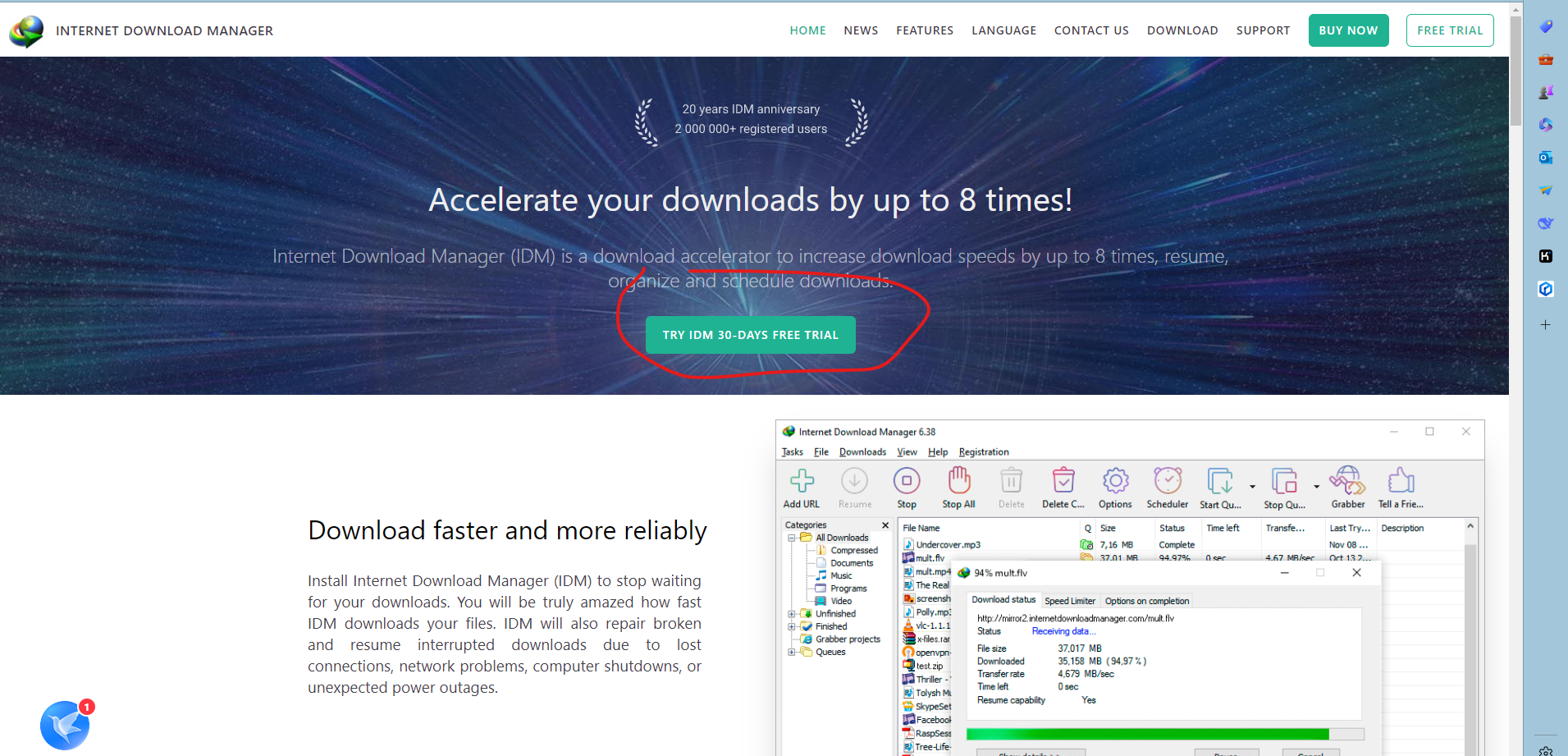Viewport: 1568px width, 756px height.
Task: Expand the Finished tree node
Action: (792, 626)
